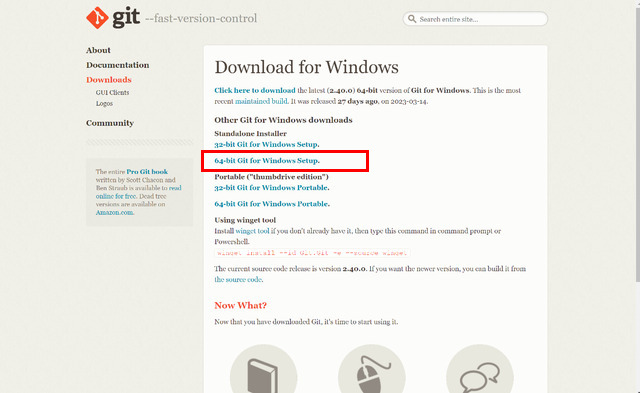
Task: Select 32-bit Git for Windows Setup
Action: [x=267, y=144]
